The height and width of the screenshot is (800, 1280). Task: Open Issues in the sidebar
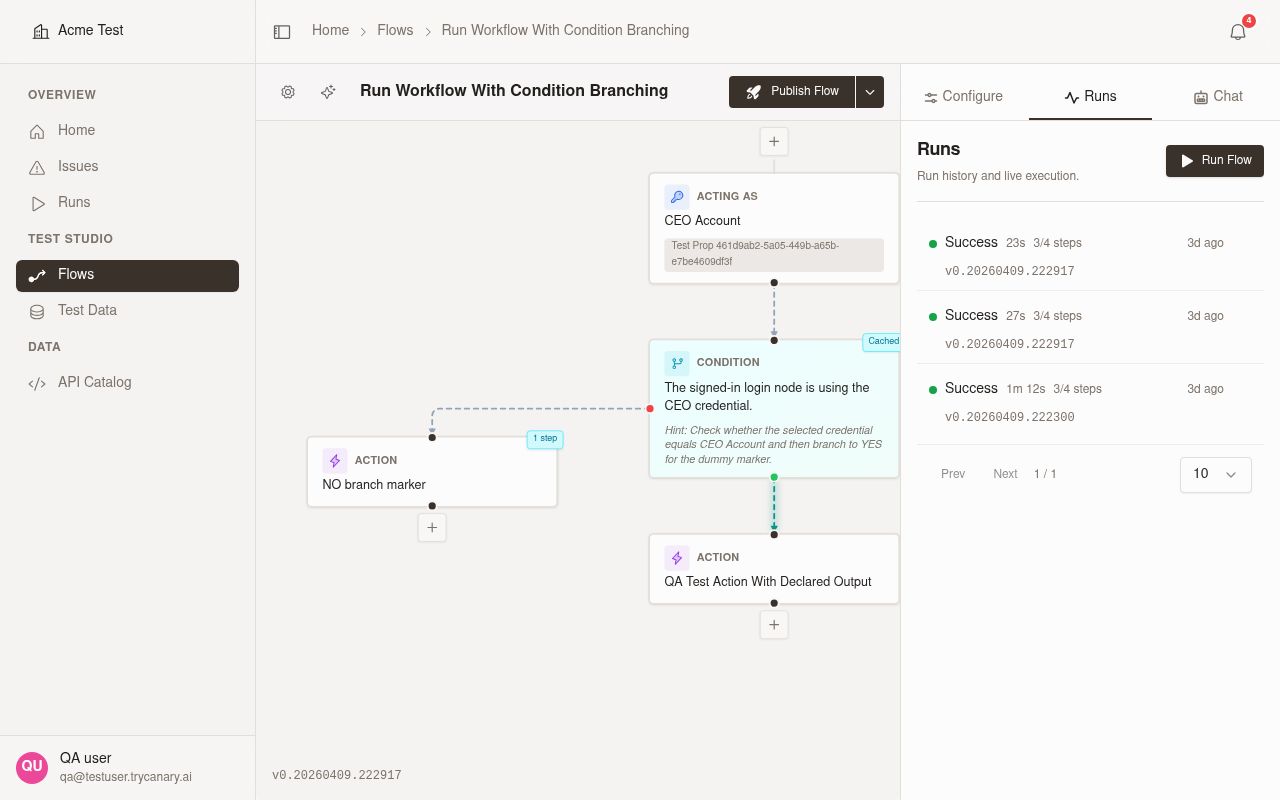coord(127,167)
